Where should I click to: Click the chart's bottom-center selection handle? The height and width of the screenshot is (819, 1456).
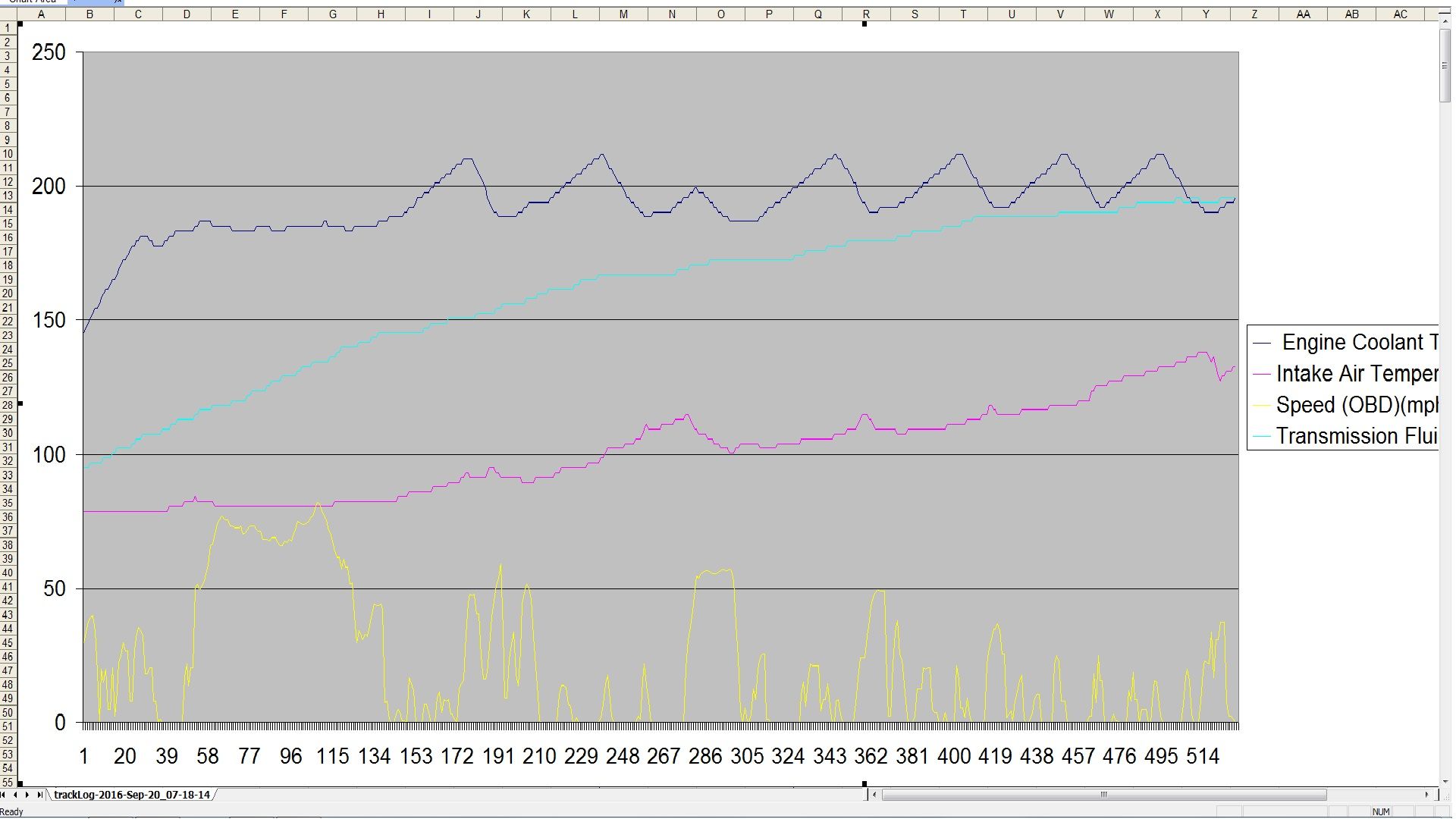(x=864, y=783)
